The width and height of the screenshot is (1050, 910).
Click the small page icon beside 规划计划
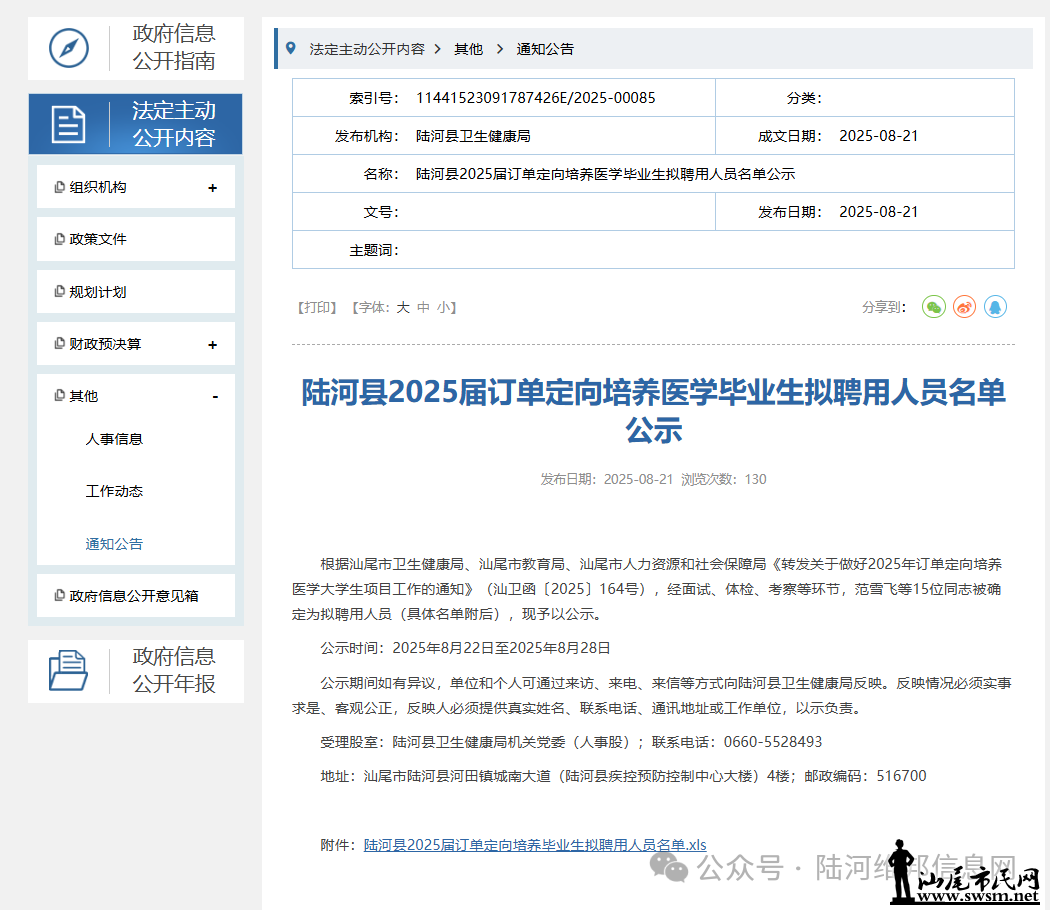(60, 291)
